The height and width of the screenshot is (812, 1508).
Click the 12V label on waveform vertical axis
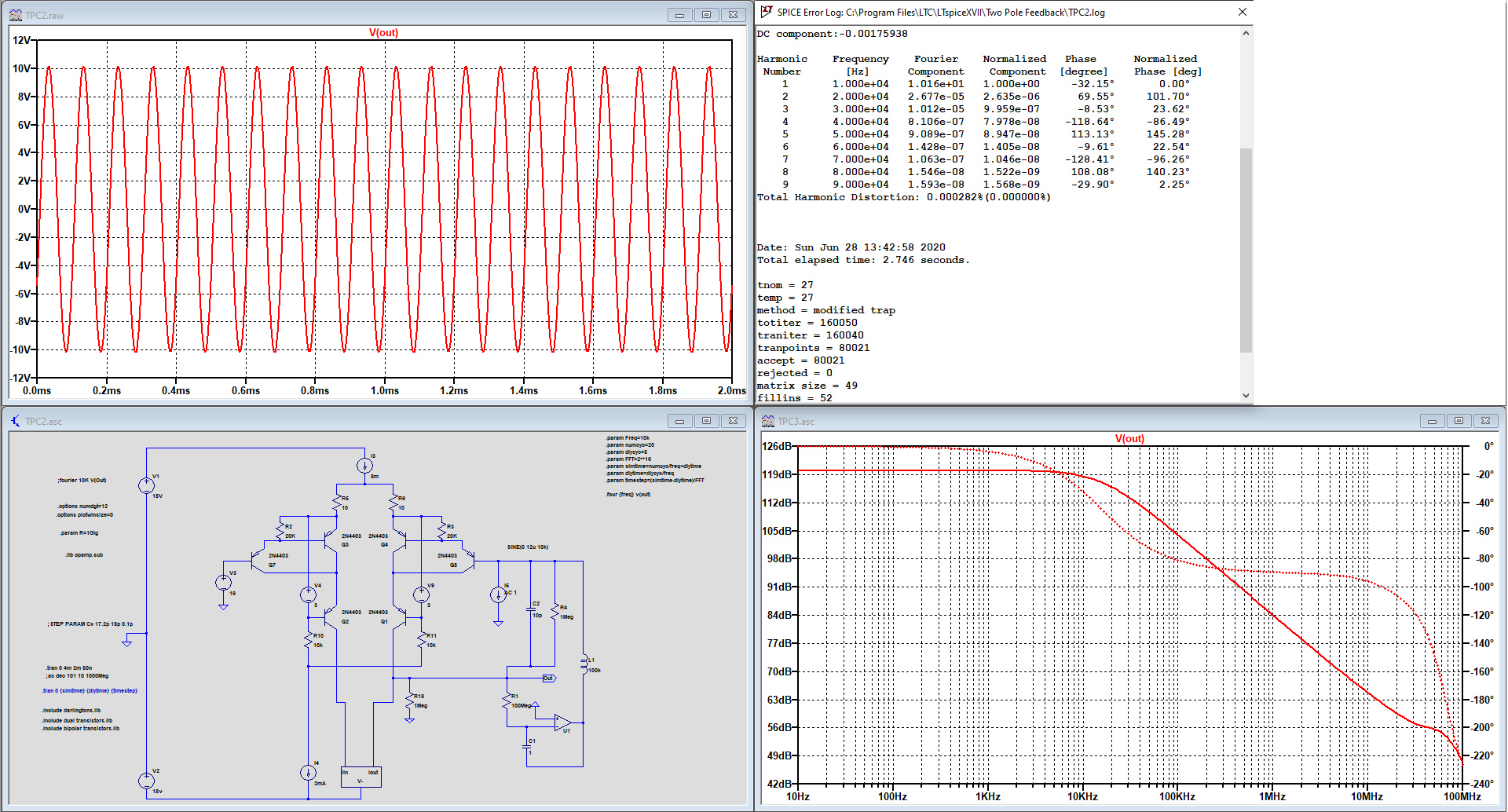[x=22, y=40]
